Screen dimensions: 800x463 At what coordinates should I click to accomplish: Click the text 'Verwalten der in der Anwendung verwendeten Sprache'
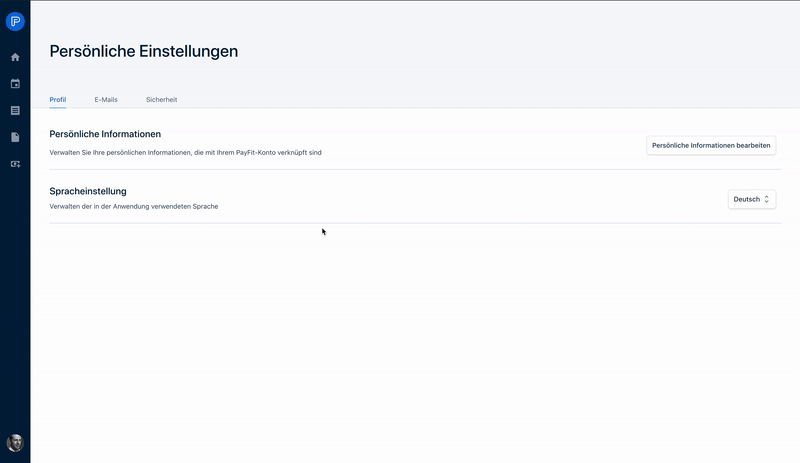[134, 207]
